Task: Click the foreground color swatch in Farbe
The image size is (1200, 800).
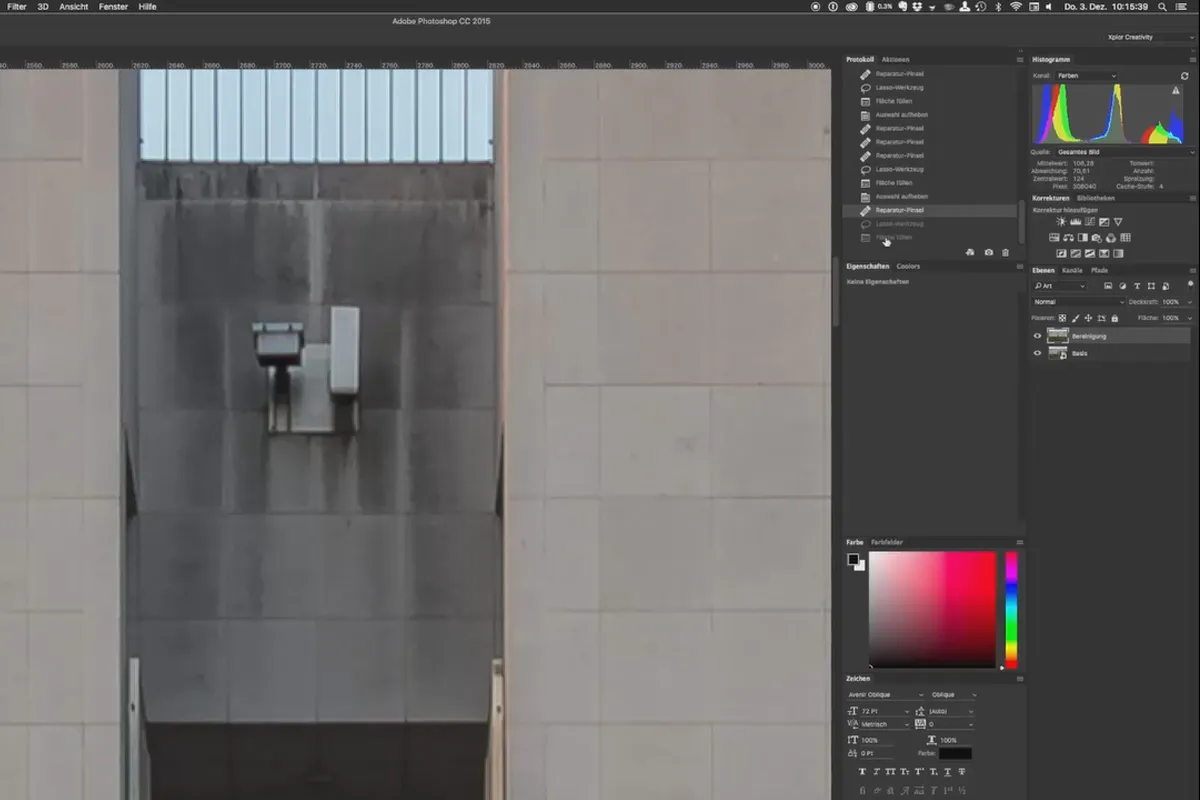Action: pyautogui.click(x=853, y=559)
